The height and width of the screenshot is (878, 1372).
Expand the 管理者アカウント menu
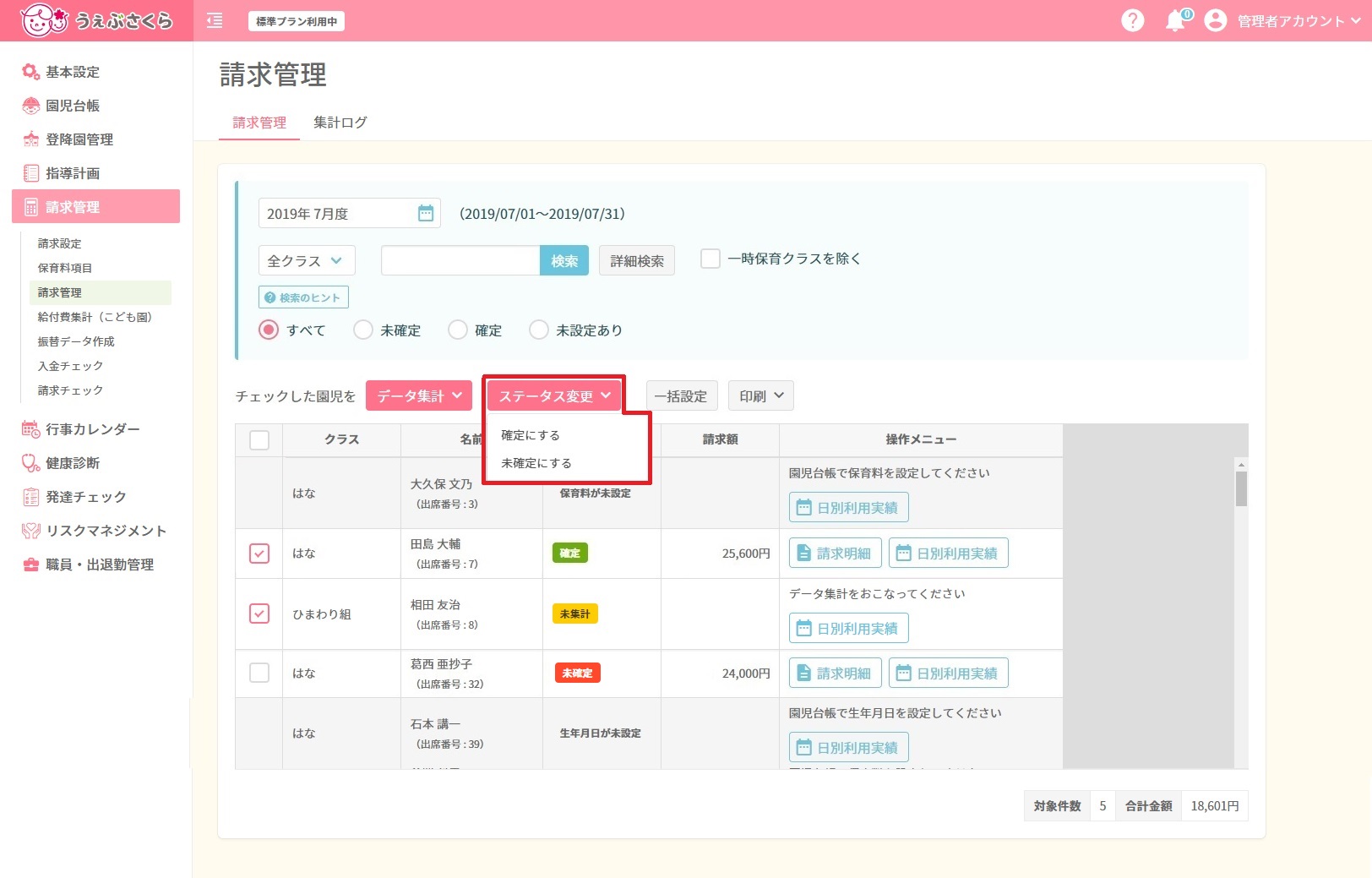click(1299, 20)
